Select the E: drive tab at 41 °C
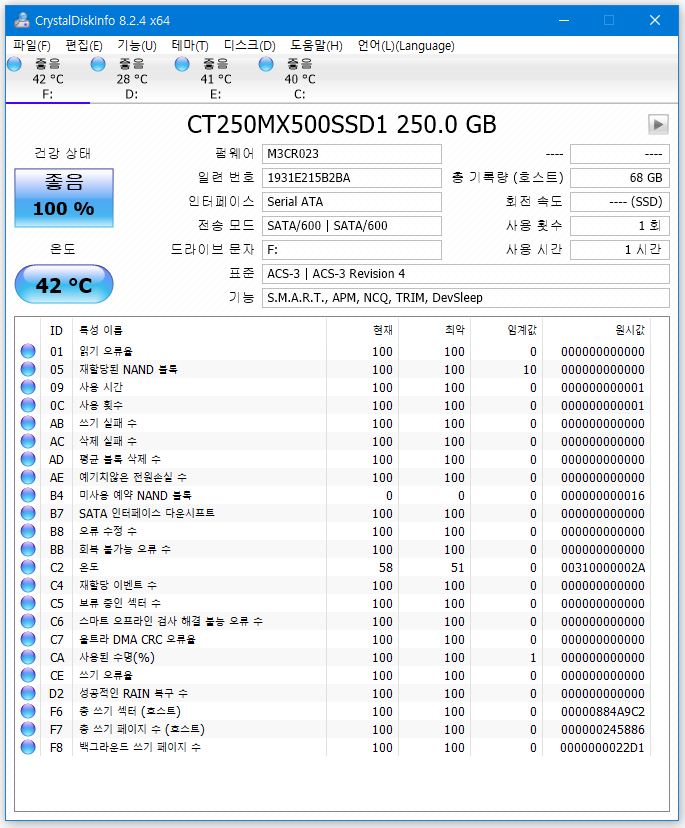 click(x=215, y=79)
